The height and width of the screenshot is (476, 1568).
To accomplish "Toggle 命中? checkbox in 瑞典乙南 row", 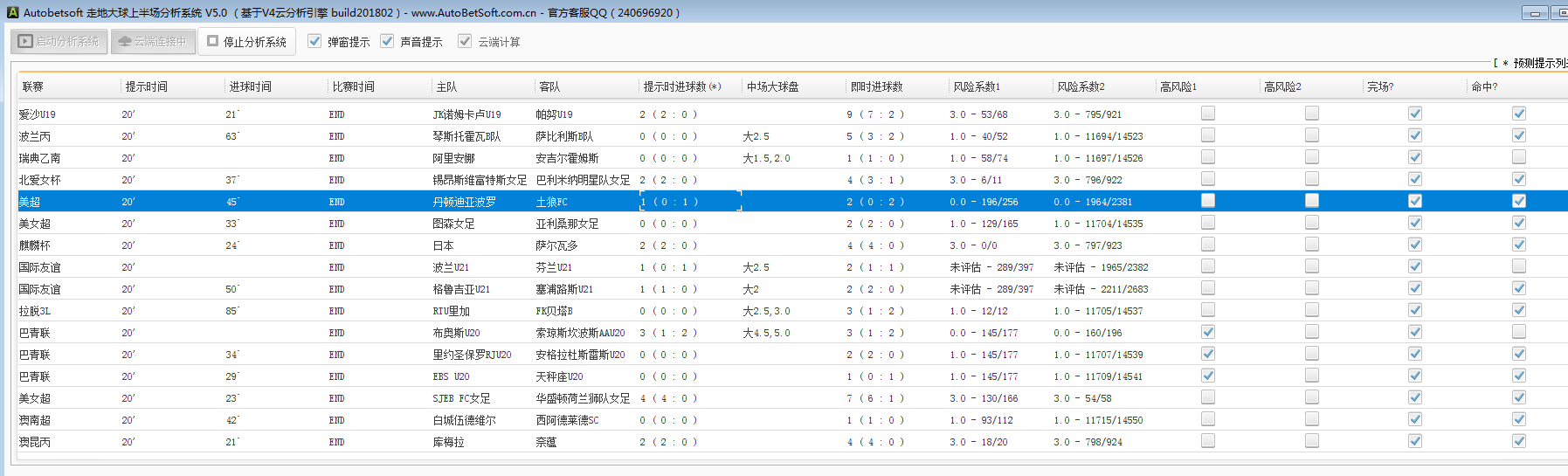I will click(x=1518, y=157).
